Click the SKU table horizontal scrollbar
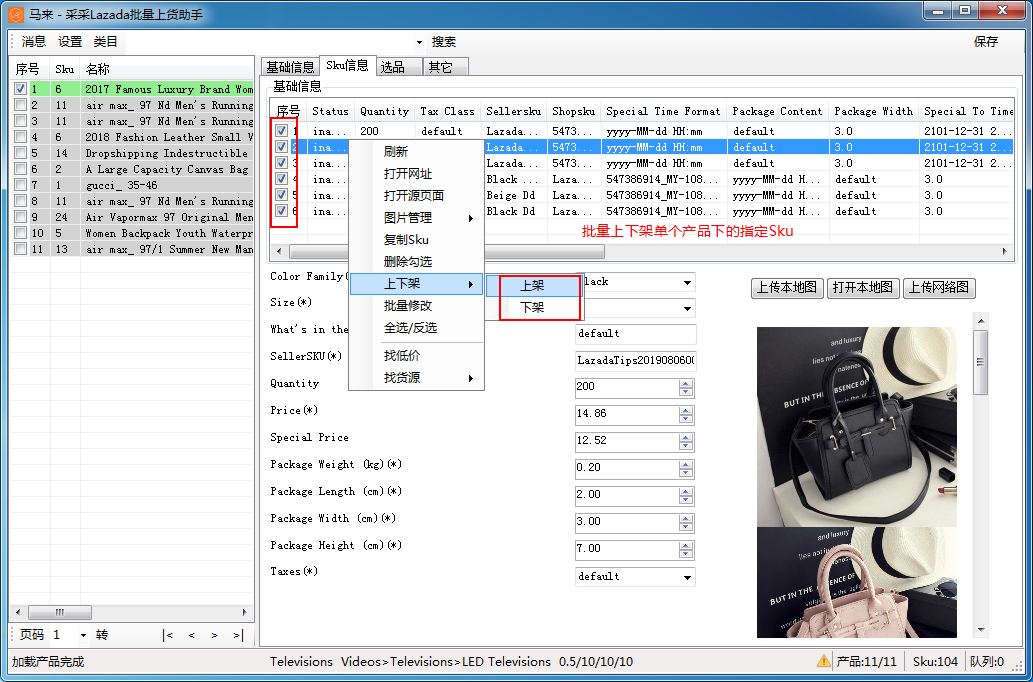Viewport: 1033px width, 682px height. (447, 252)
